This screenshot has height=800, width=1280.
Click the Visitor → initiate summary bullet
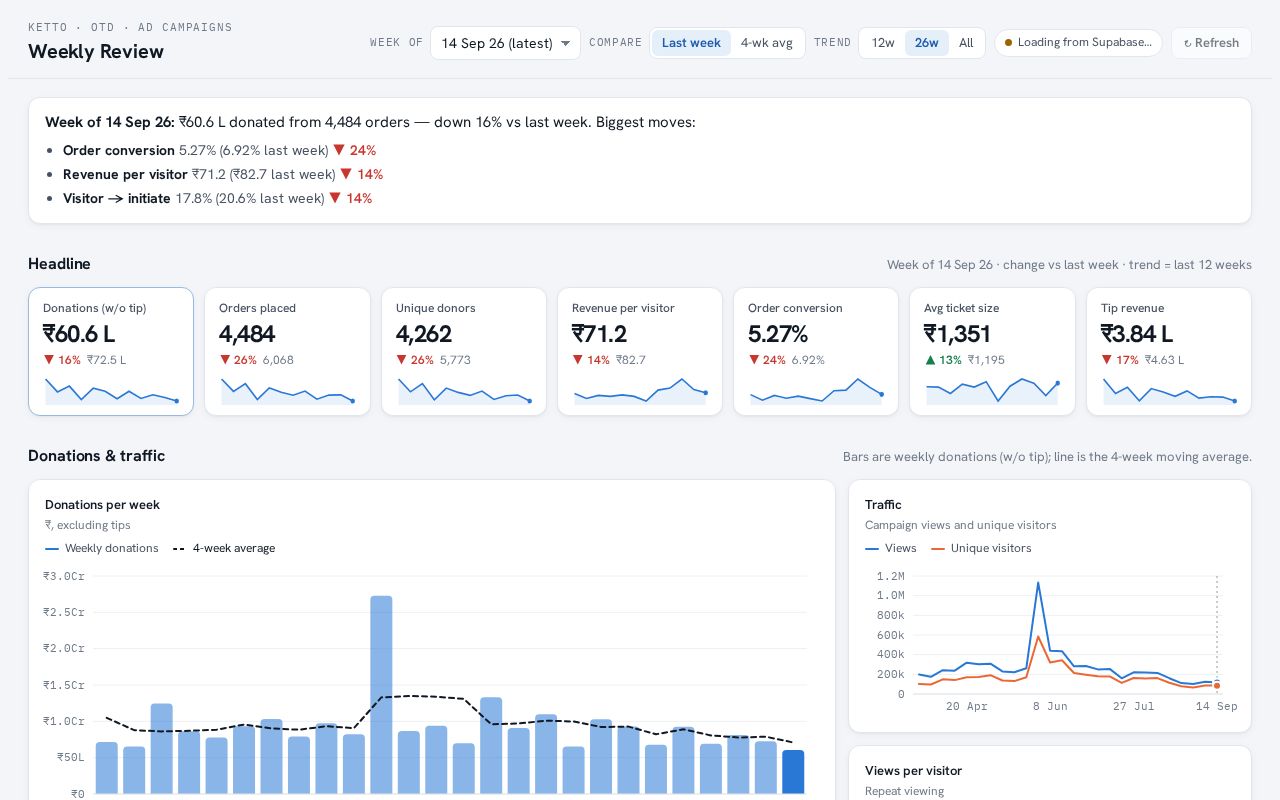[217, 198]
